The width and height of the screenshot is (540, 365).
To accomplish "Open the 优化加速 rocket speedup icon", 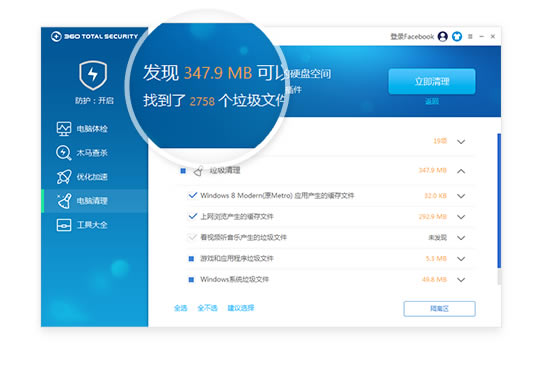I will click(x=64, y=177).
